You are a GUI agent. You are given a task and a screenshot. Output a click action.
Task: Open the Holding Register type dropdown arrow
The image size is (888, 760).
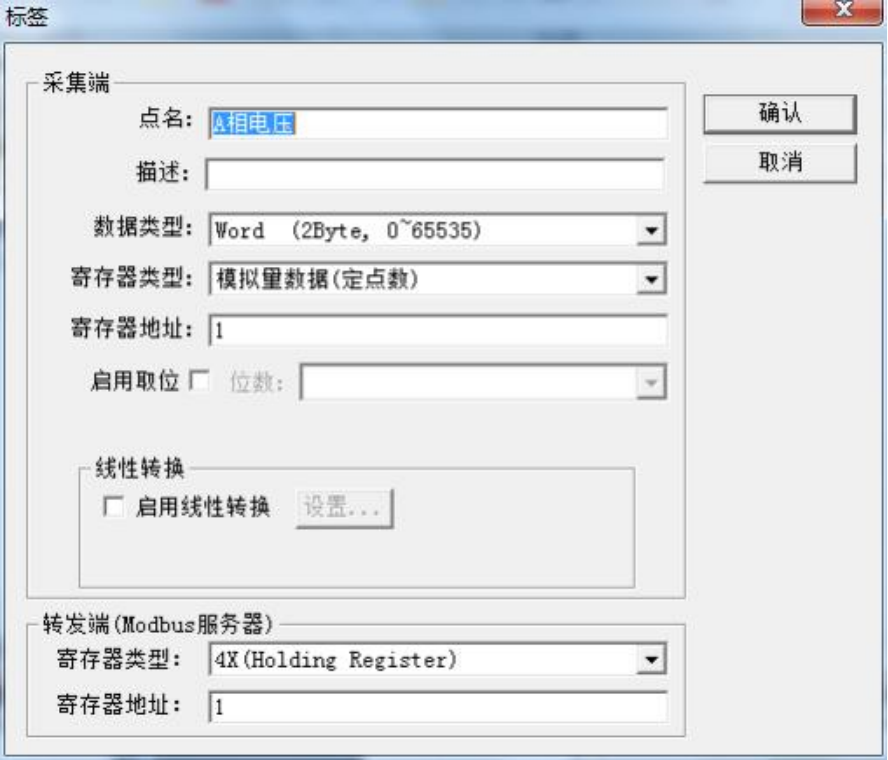click(651, 659)
